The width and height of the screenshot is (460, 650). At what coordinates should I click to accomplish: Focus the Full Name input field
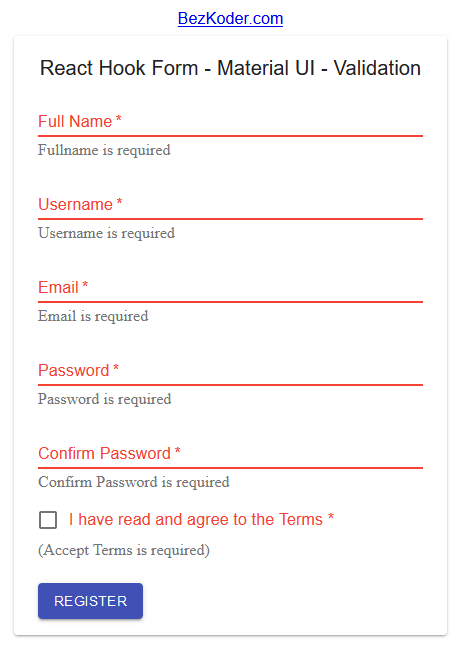click(x=230, y=122)
